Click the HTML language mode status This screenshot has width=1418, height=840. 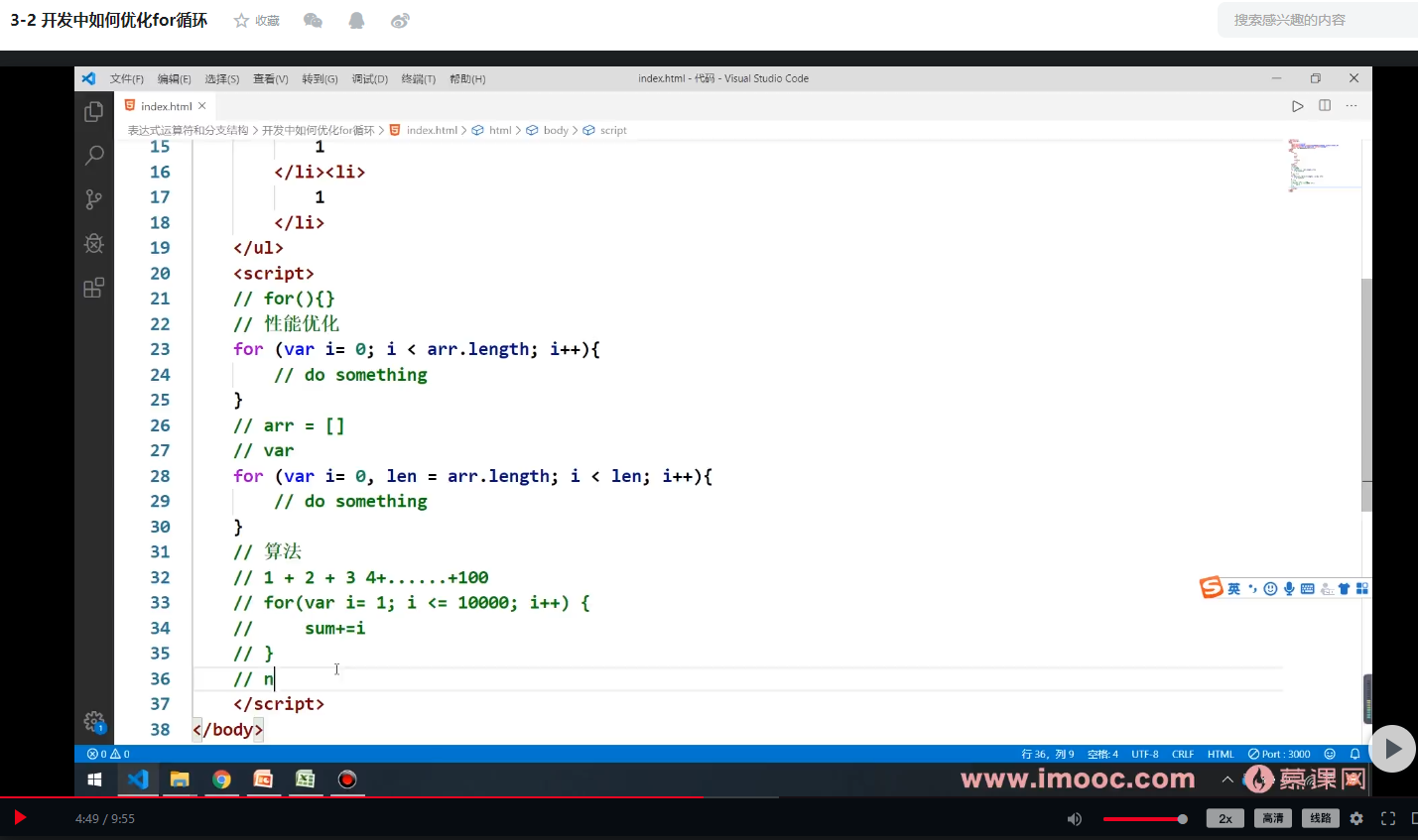coord(1221,754)
